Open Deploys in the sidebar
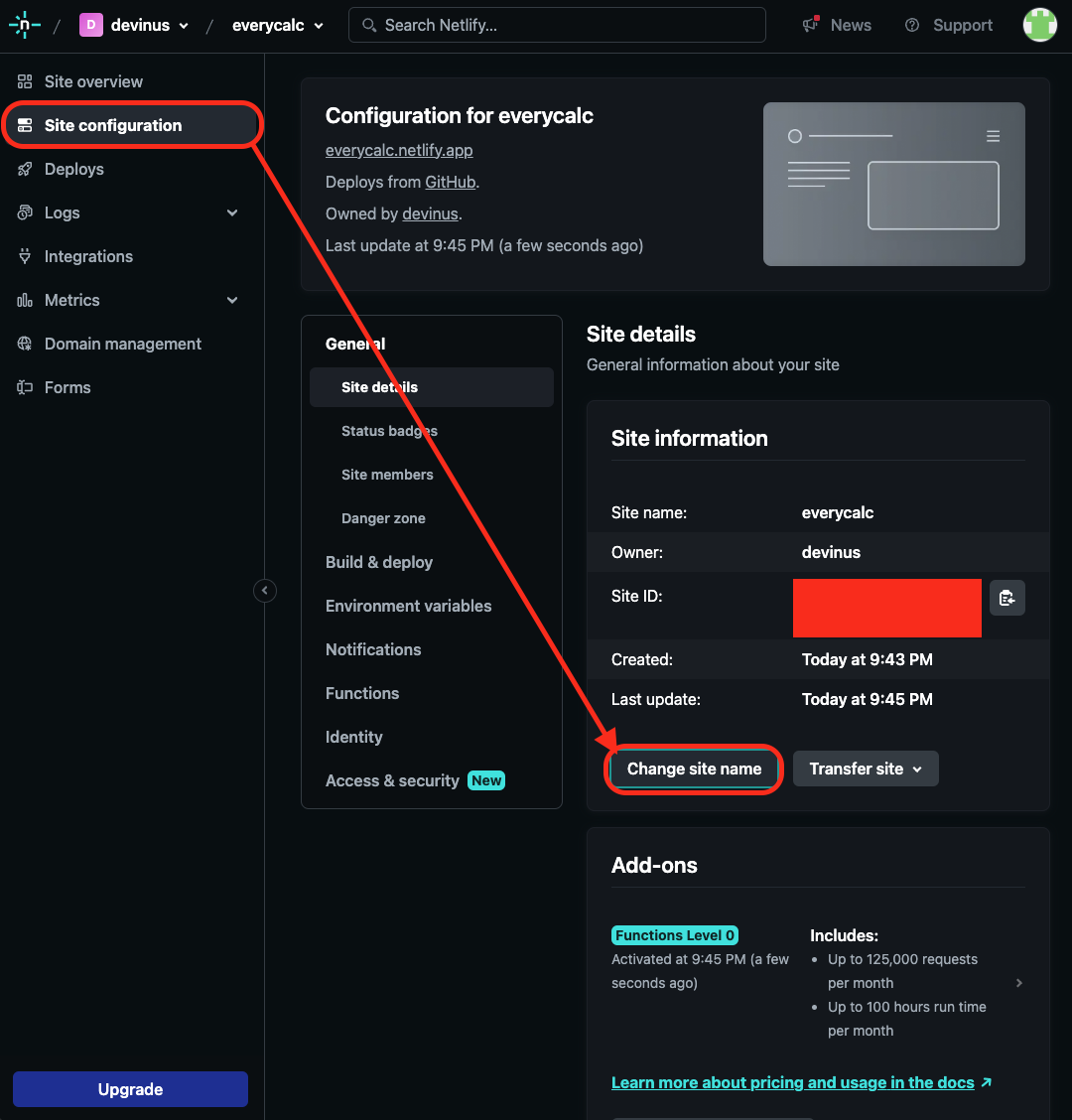Viewport: 1072px width, 1120px height. pos(74,169)
